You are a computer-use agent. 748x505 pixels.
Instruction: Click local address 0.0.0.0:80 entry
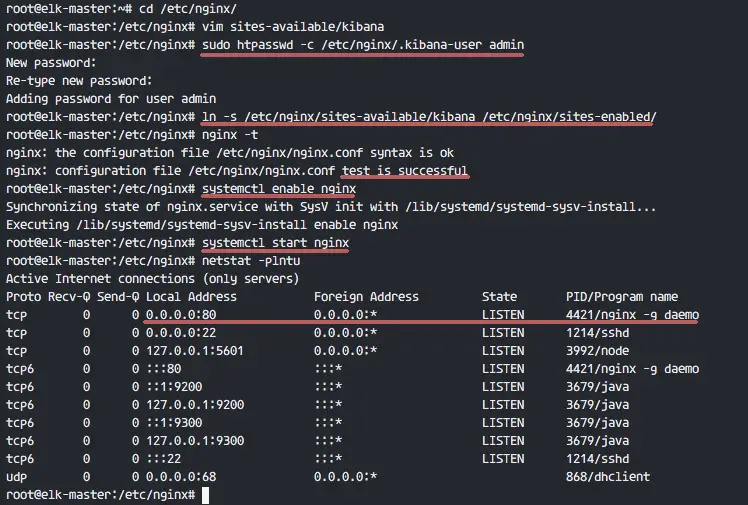point(181,315)
